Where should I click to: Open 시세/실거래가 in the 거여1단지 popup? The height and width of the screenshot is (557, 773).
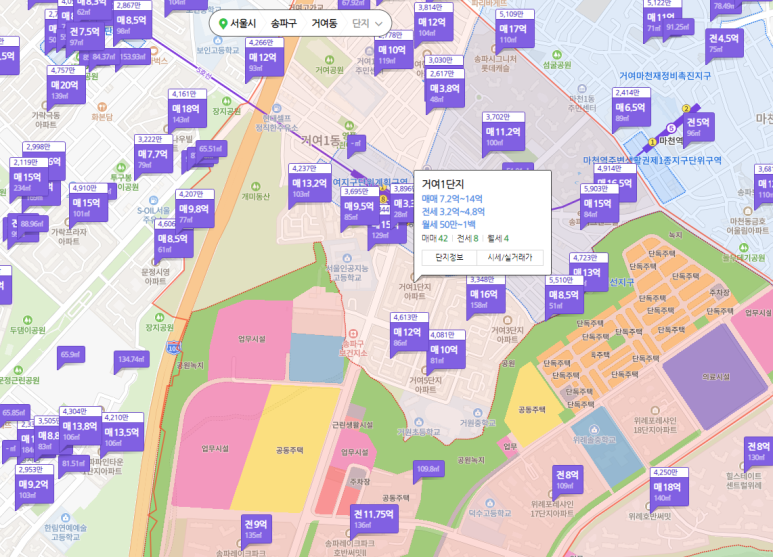tap(510, 257)
